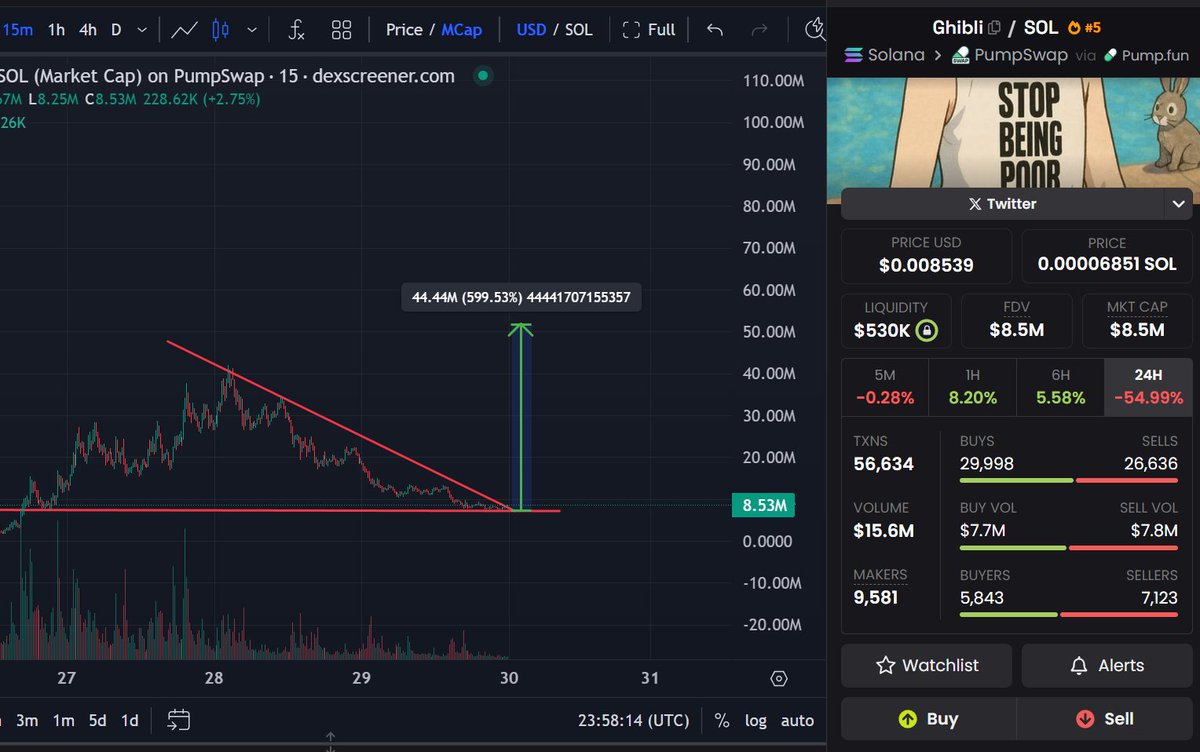The image size is (1200, 752).
Task: Click the locked liquidity padlock icon
Action: click(x=927, y=330)
